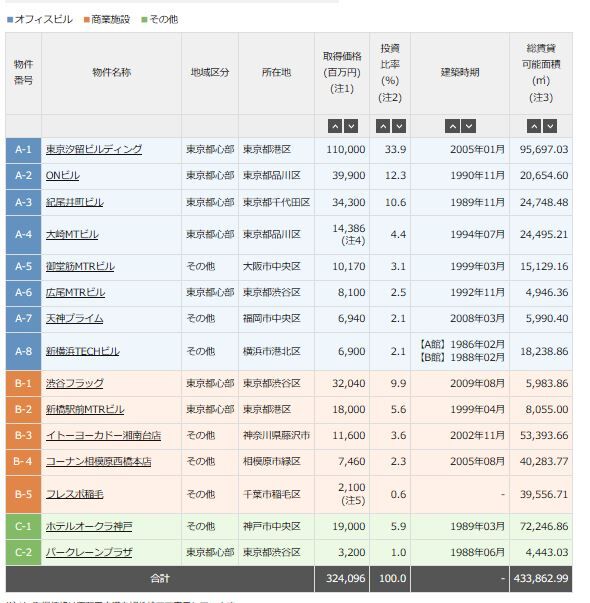The width and height of the screenshot is (590, 603).
Task: Click the 14,386 (注4) price cell
Action: point(342,235)
